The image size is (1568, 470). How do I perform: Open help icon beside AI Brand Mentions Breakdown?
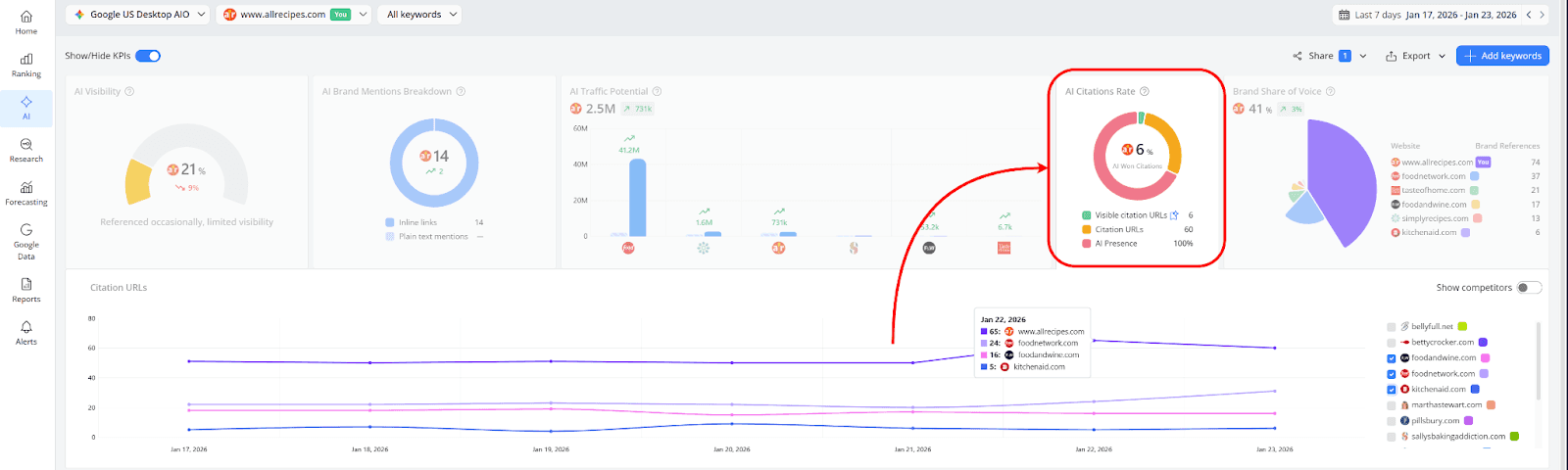click(461, 91)
